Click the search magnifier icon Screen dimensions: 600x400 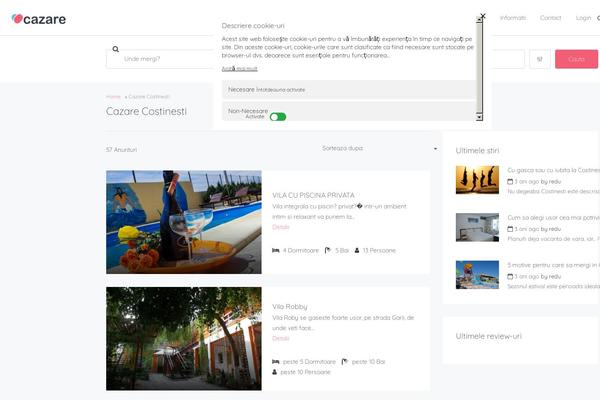click(116, 49)
